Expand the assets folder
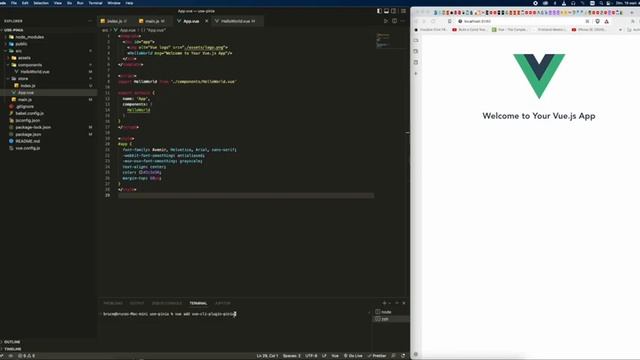 24,58
